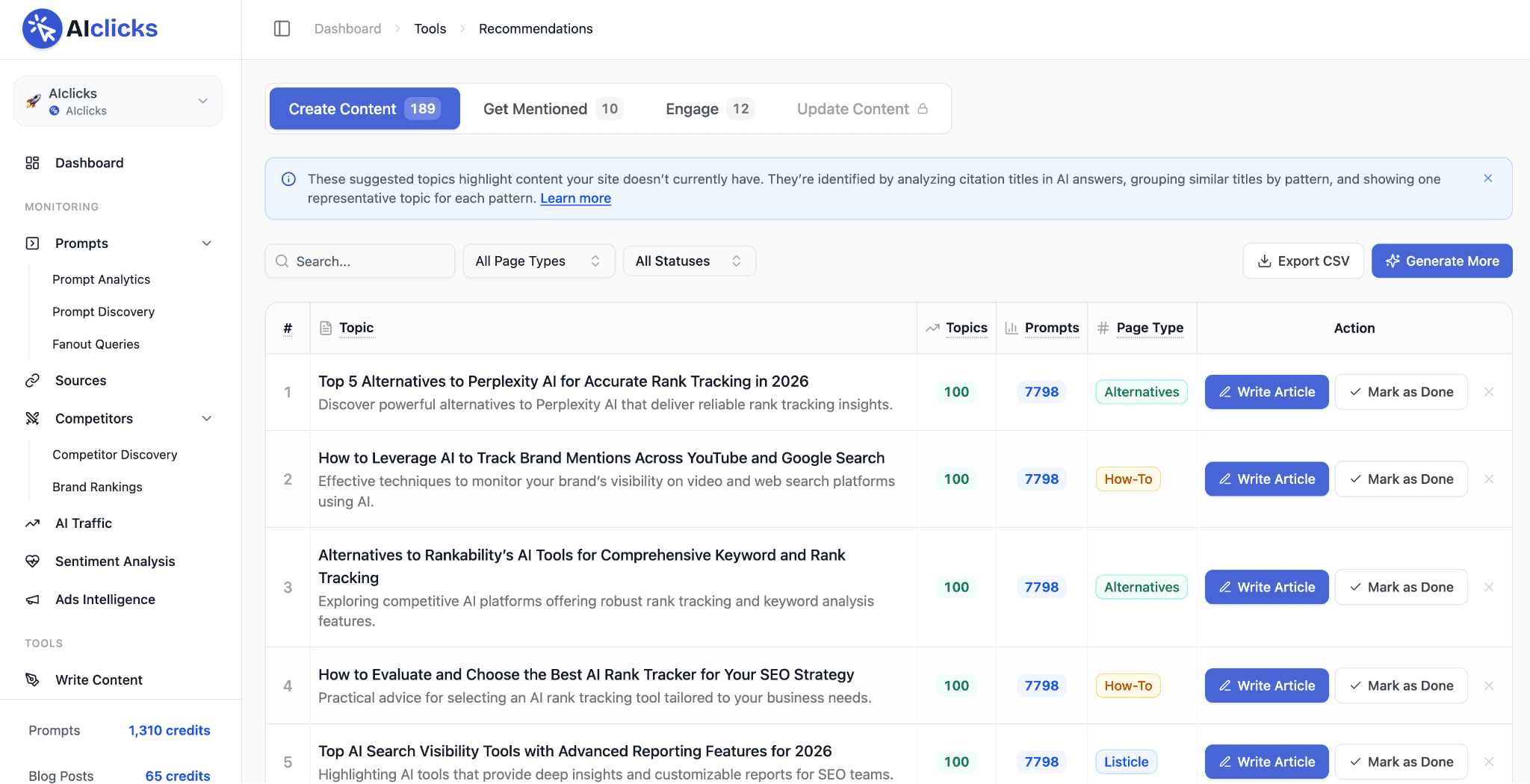Screen dimensions: 1530x784
Task: Click the Page Type column hash icon
Action: 1103,328
